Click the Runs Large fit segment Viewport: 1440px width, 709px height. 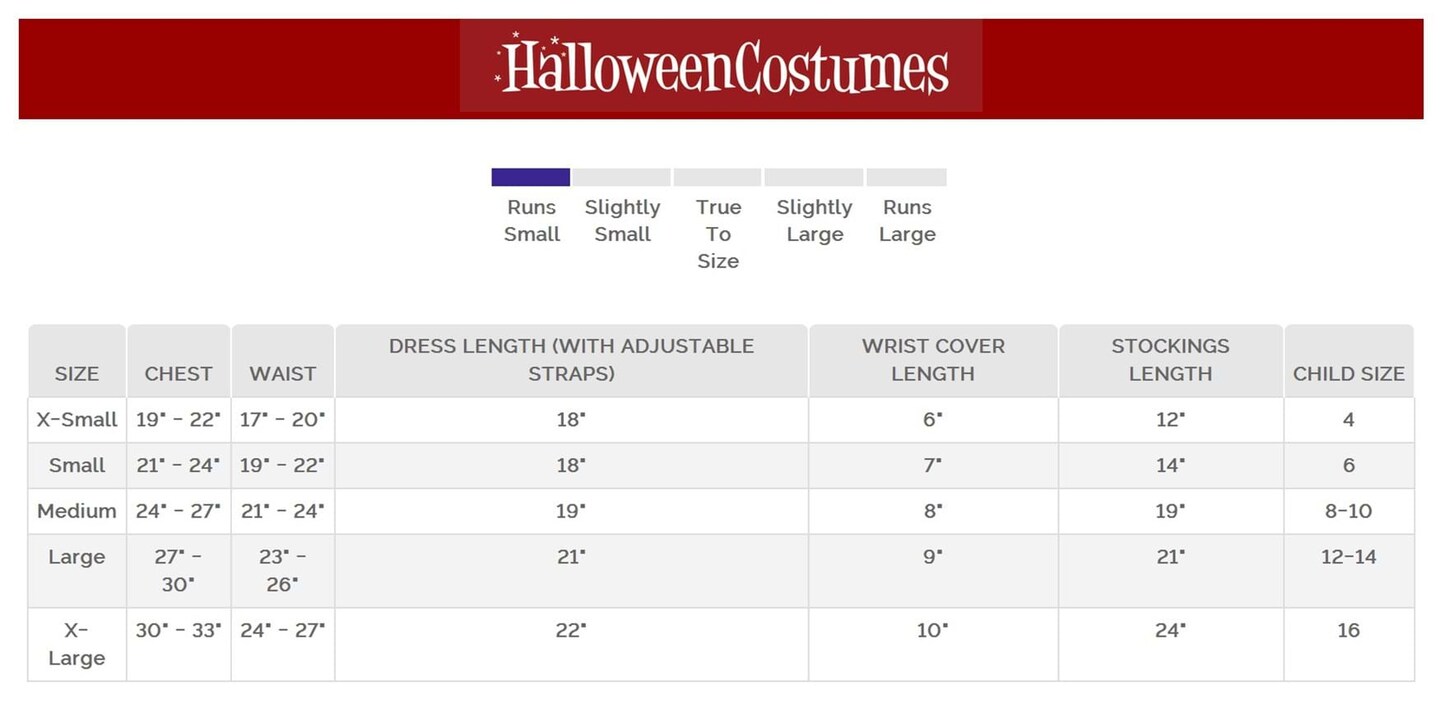[906, 177]
